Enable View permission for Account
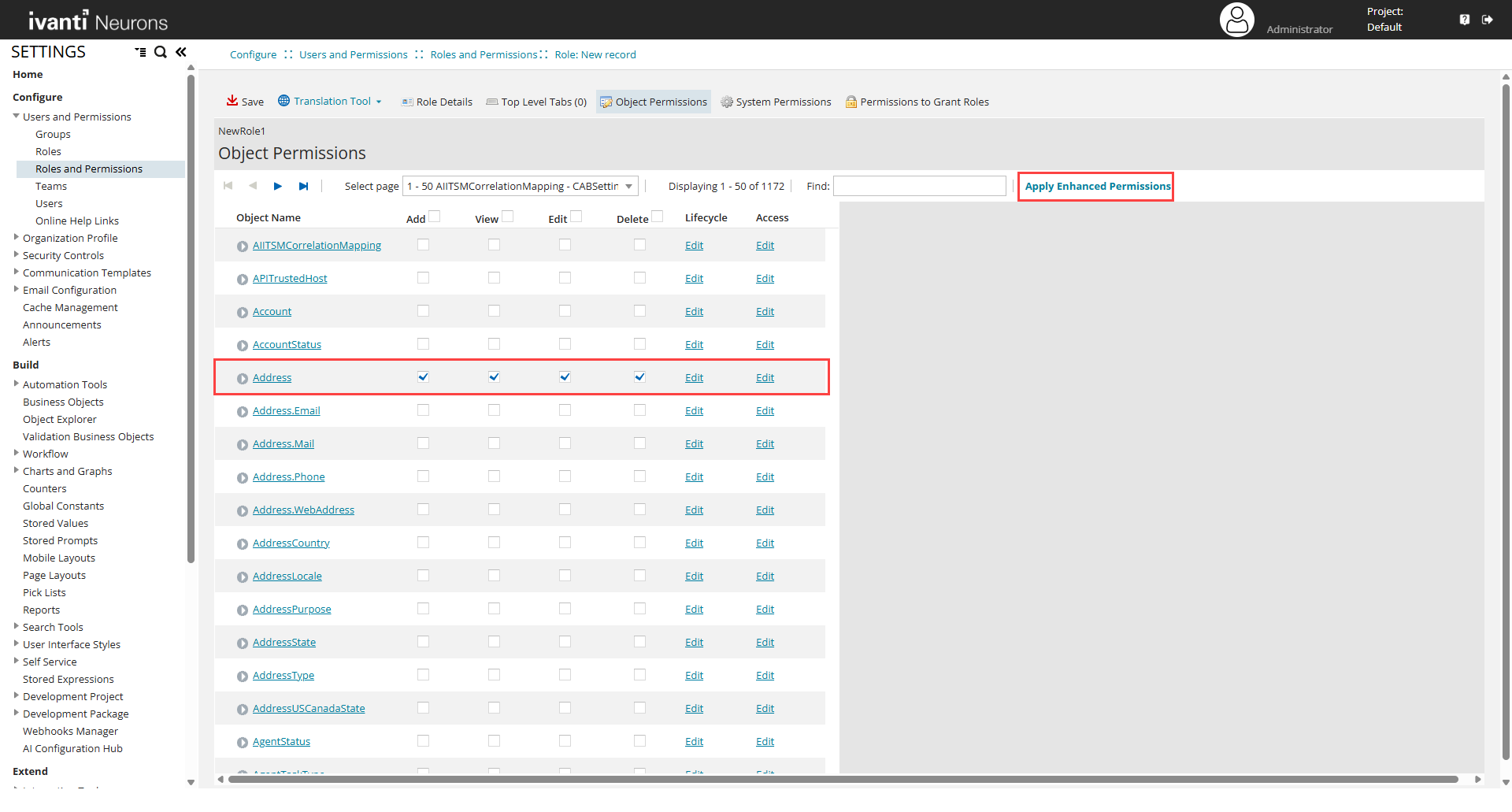Image resolution: width=1512 pixels, height=812 pixels. point(494,311)
